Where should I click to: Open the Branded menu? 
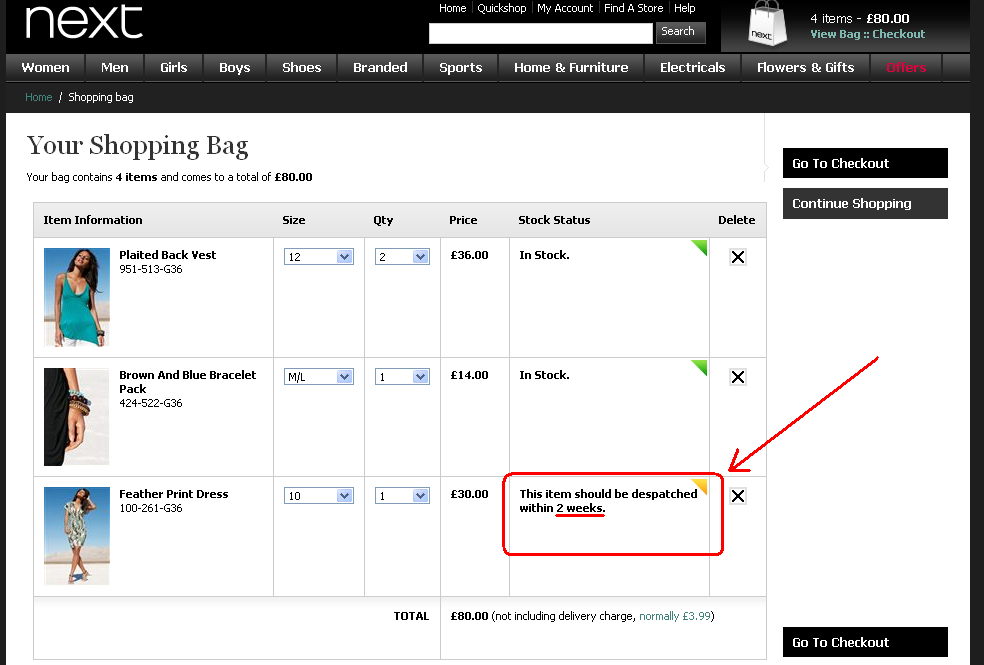point(380,68)
